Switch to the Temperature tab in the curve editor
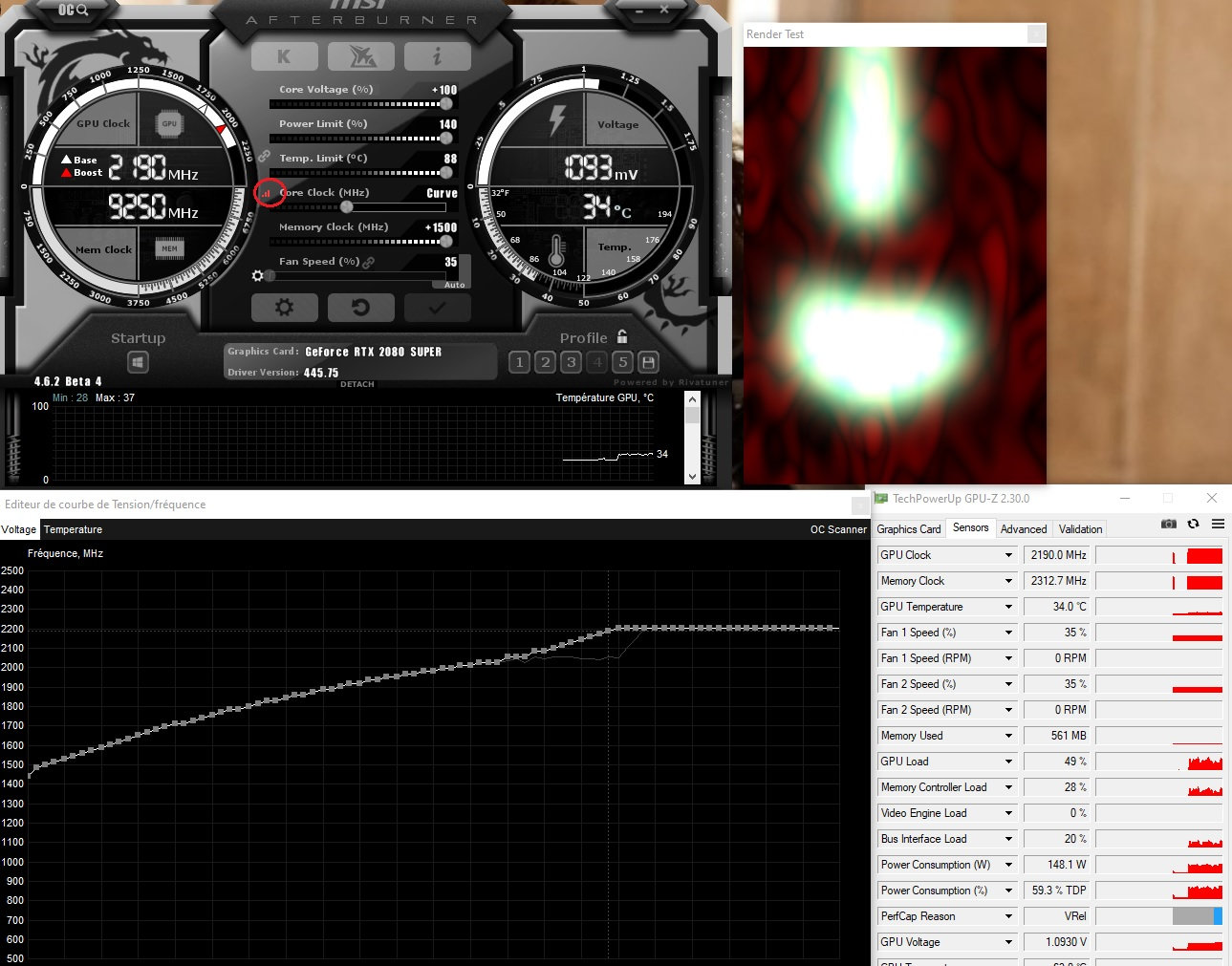The width and height of the screenshot is (1232, 966). point(73,529)
